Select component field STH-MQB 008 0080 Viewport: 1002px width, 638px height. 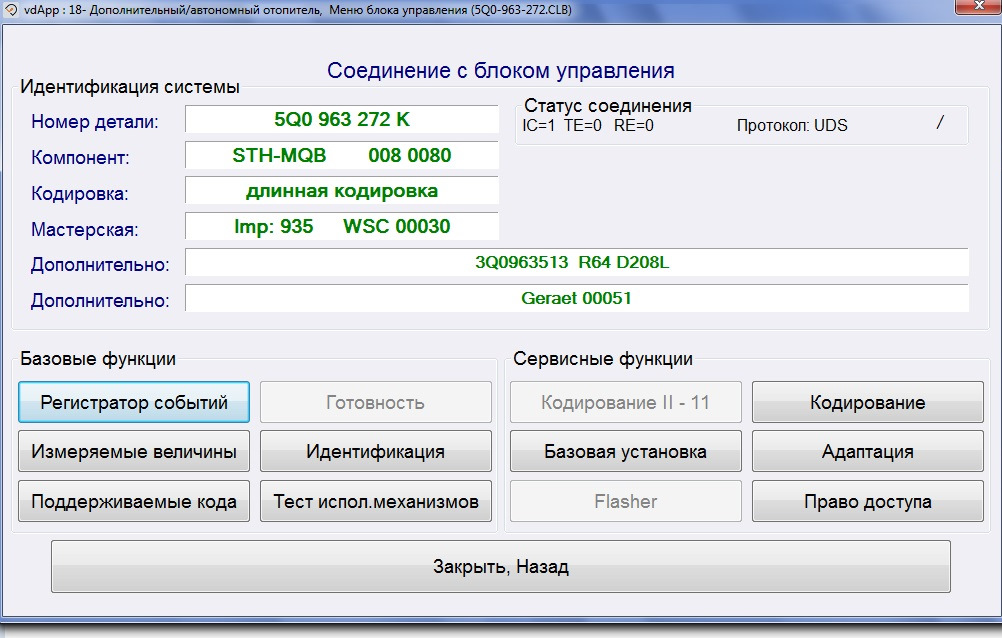[342, 155]
